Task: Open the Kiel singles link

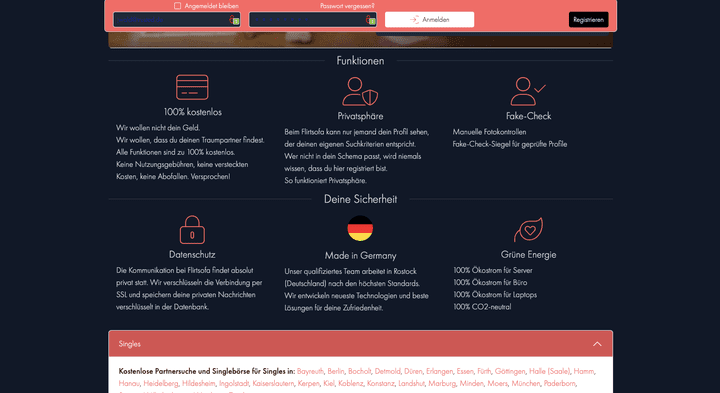Action: [329, 383]
